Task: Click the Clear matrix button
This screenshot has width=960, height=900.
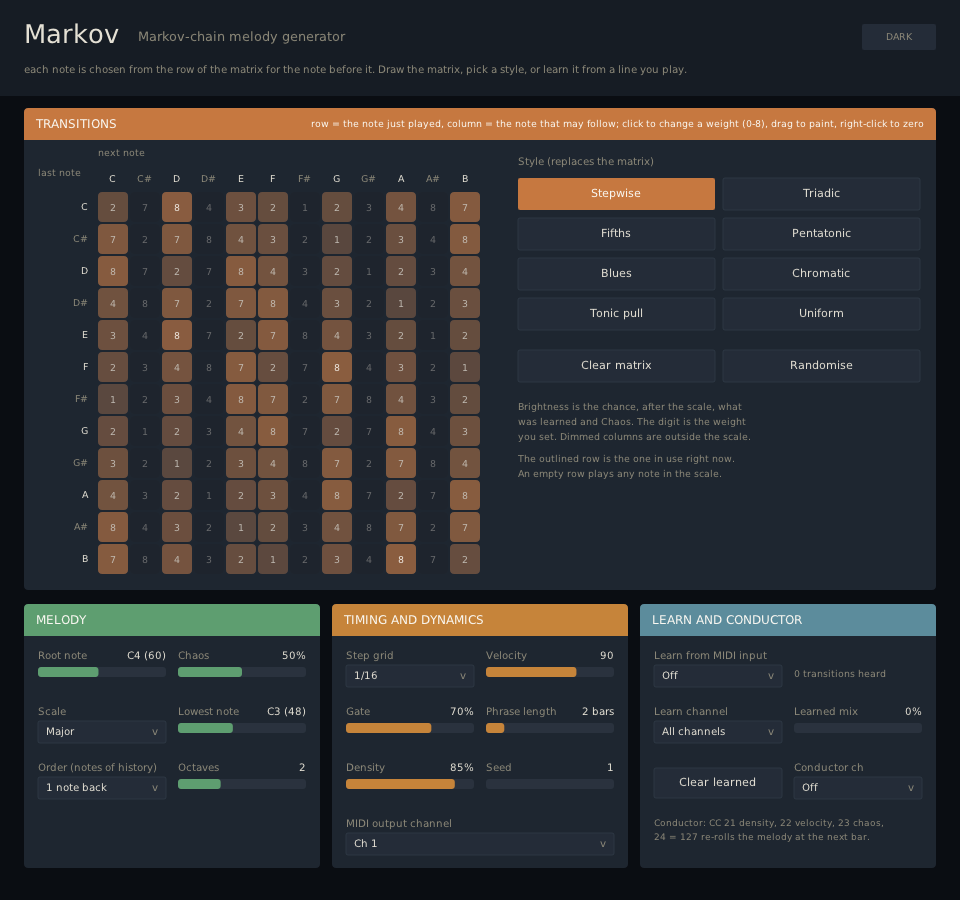Action: tap(616, 366)
